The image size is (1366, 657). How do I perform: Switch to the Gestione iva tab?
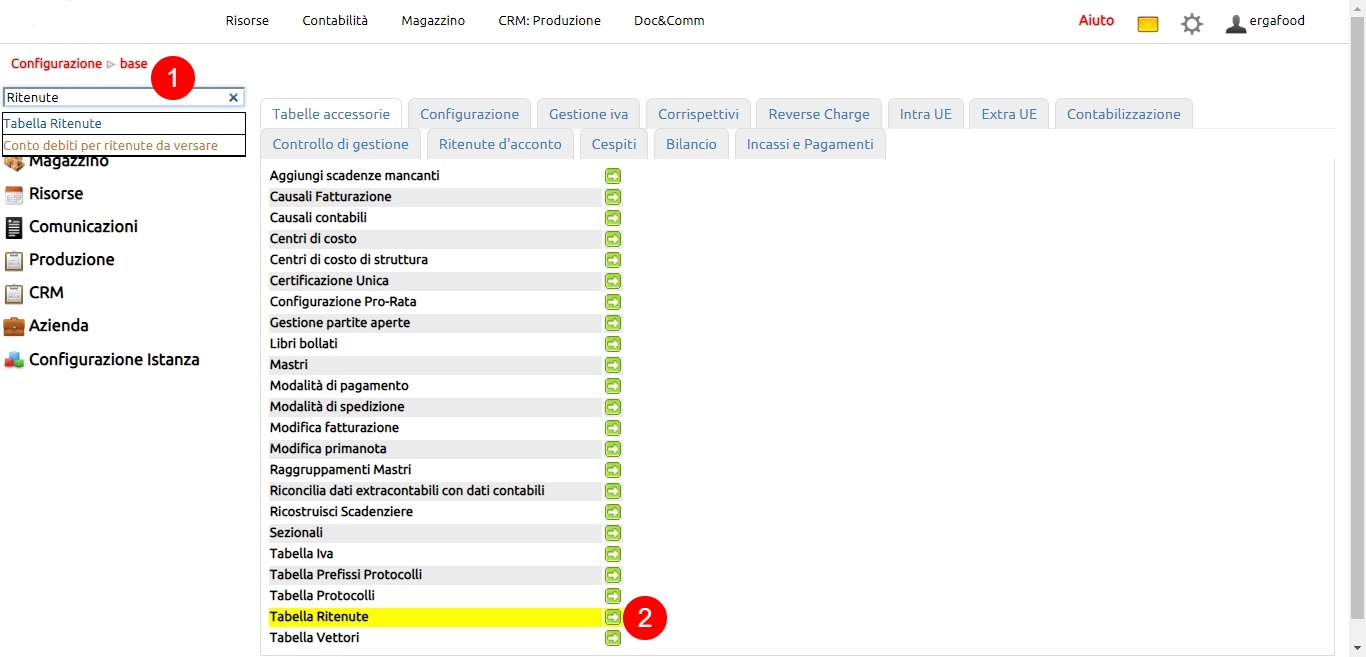coord(588,114)
